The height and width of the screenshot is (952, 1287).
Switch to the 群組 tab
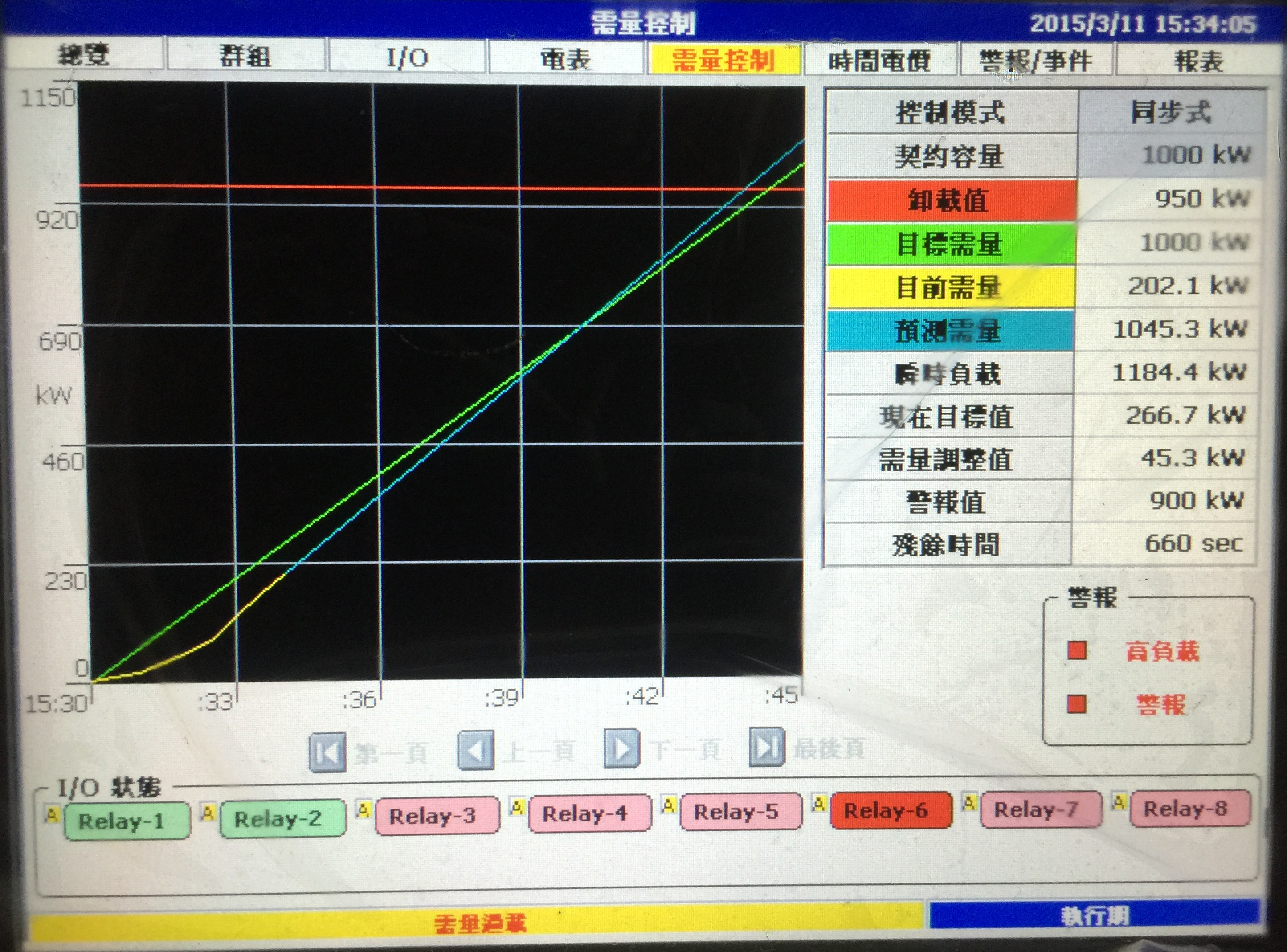click(246, 57)
